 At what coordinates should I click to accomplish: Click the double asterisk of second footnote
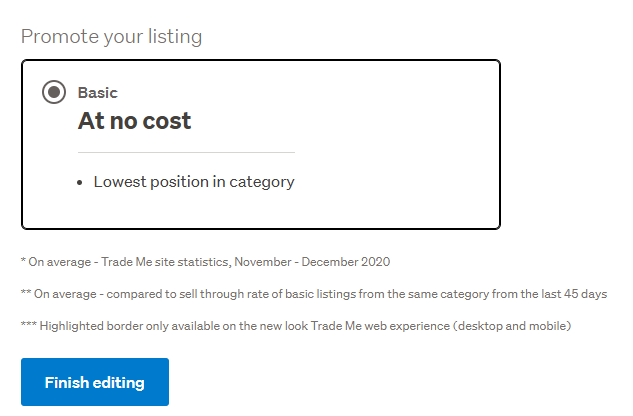25,294
